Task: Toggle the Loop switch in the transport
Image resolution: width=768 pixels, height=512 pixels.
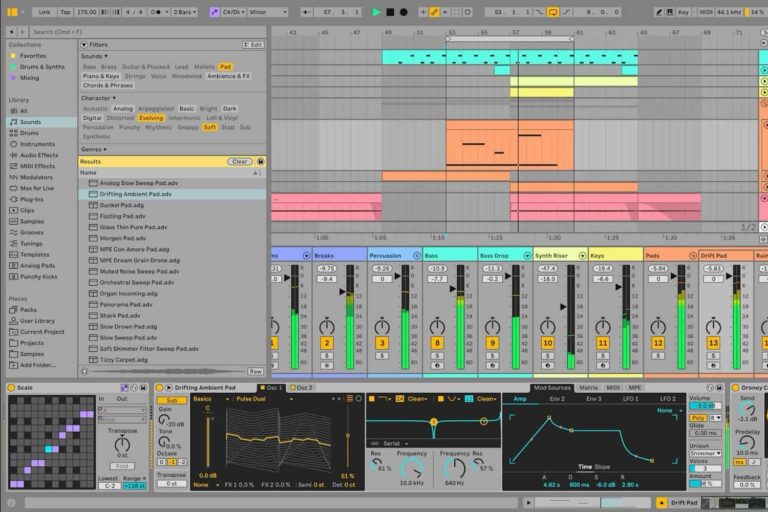Action: (553, 12)
